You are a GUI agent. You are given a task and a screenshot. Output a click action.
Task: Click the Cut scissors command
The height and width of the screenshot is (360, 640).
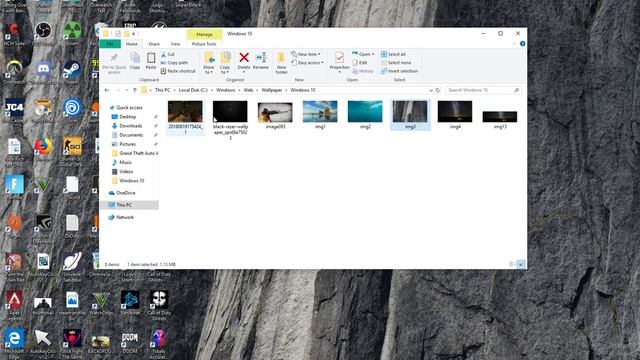[168, 54]
